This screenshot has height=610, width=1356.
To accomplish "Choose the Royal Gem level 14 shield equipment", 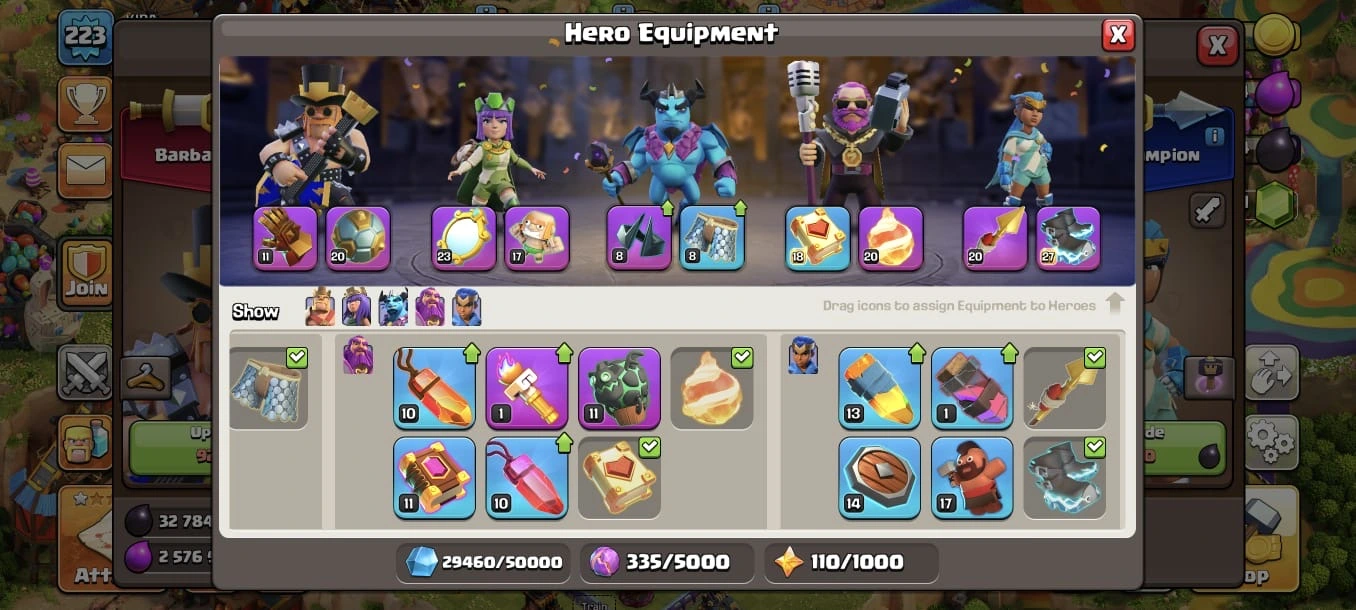I will point(879,478).
